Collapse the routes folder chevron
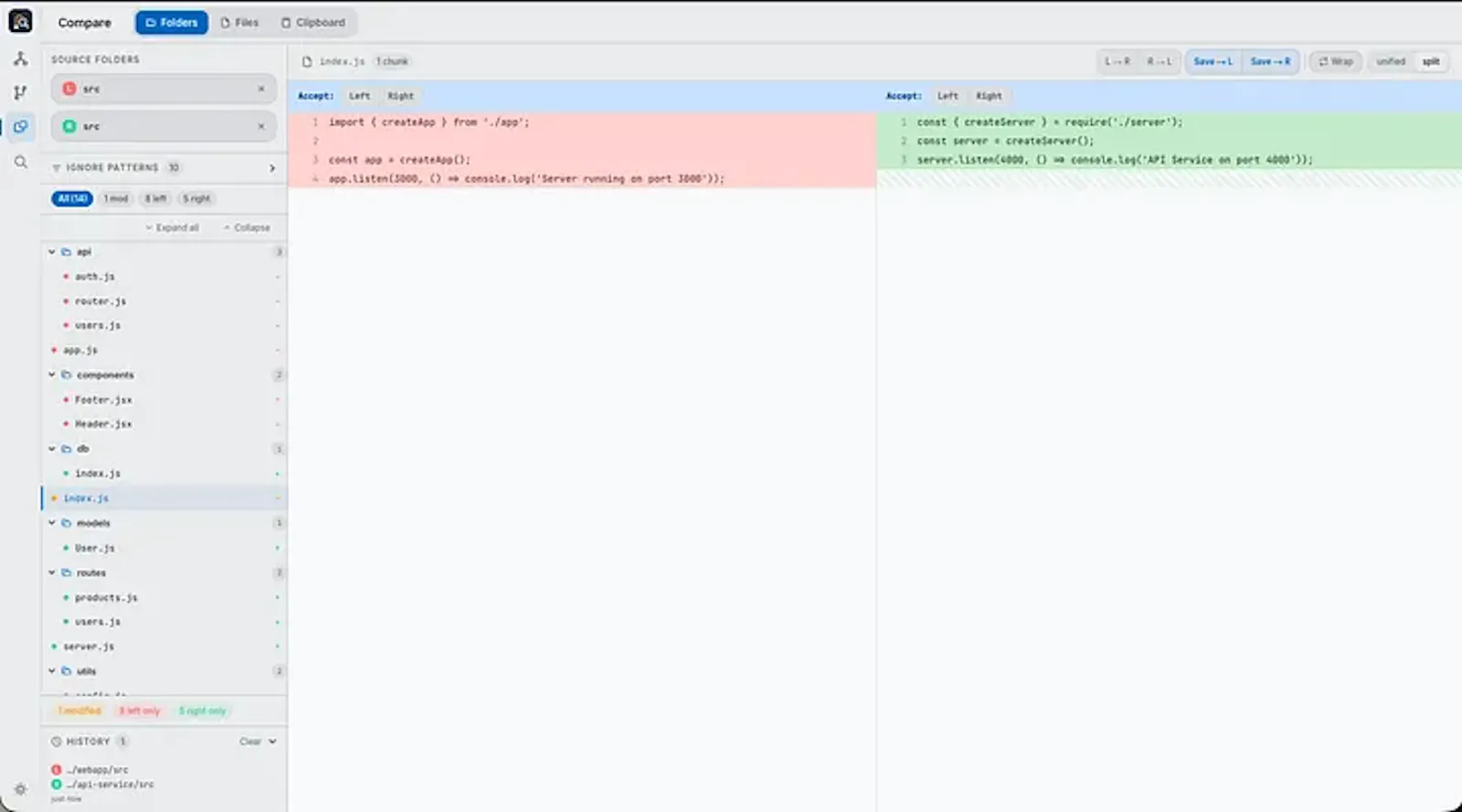 point(52,573)
